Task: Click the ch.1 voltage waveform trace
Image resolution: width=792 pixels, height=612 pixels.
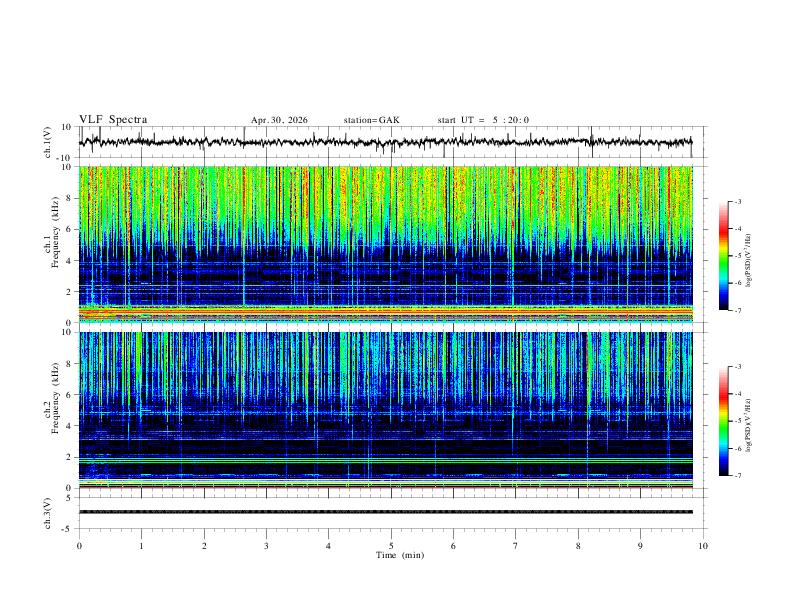Action: point(385,142)
